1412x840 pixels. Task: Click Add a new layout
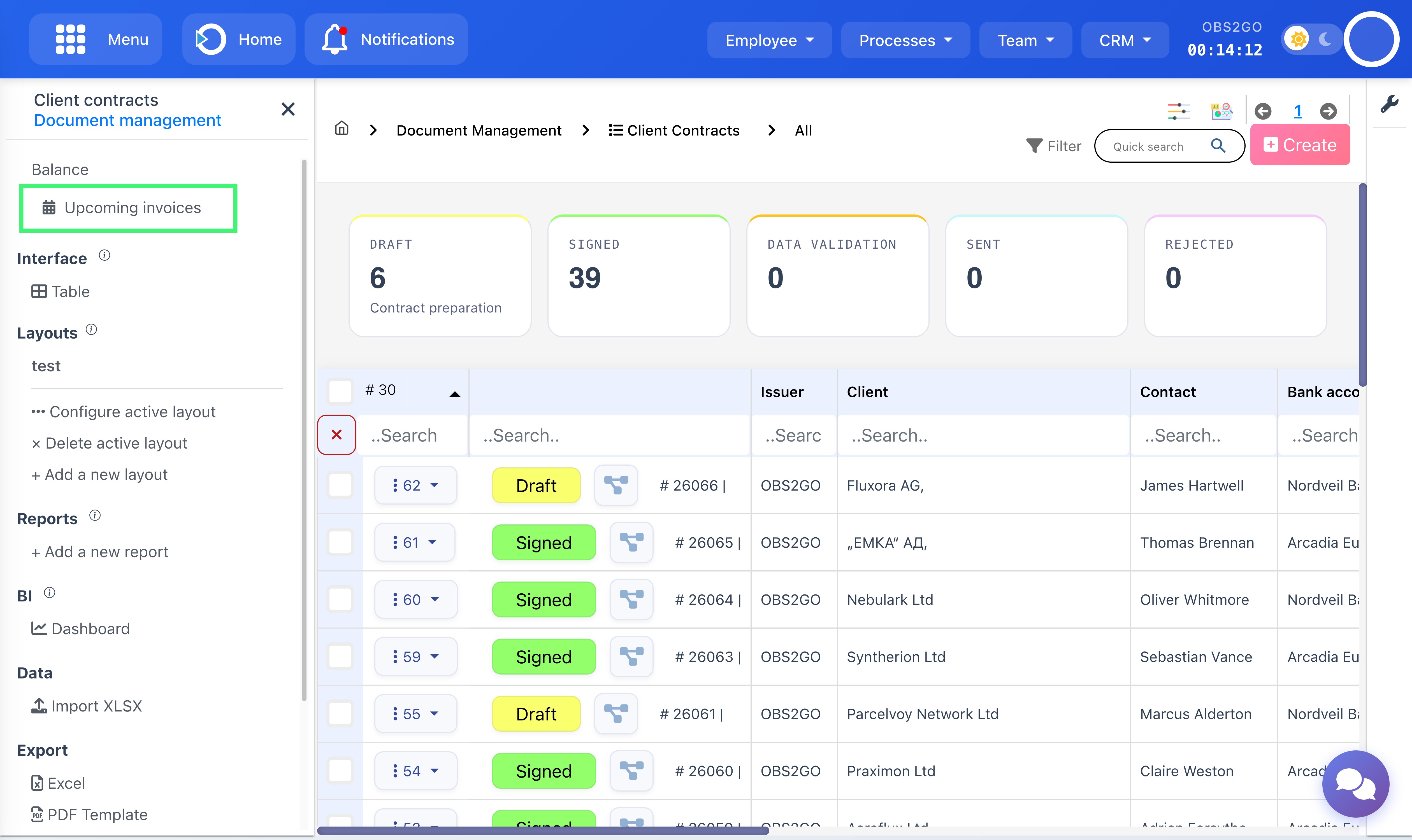point(100,474)
